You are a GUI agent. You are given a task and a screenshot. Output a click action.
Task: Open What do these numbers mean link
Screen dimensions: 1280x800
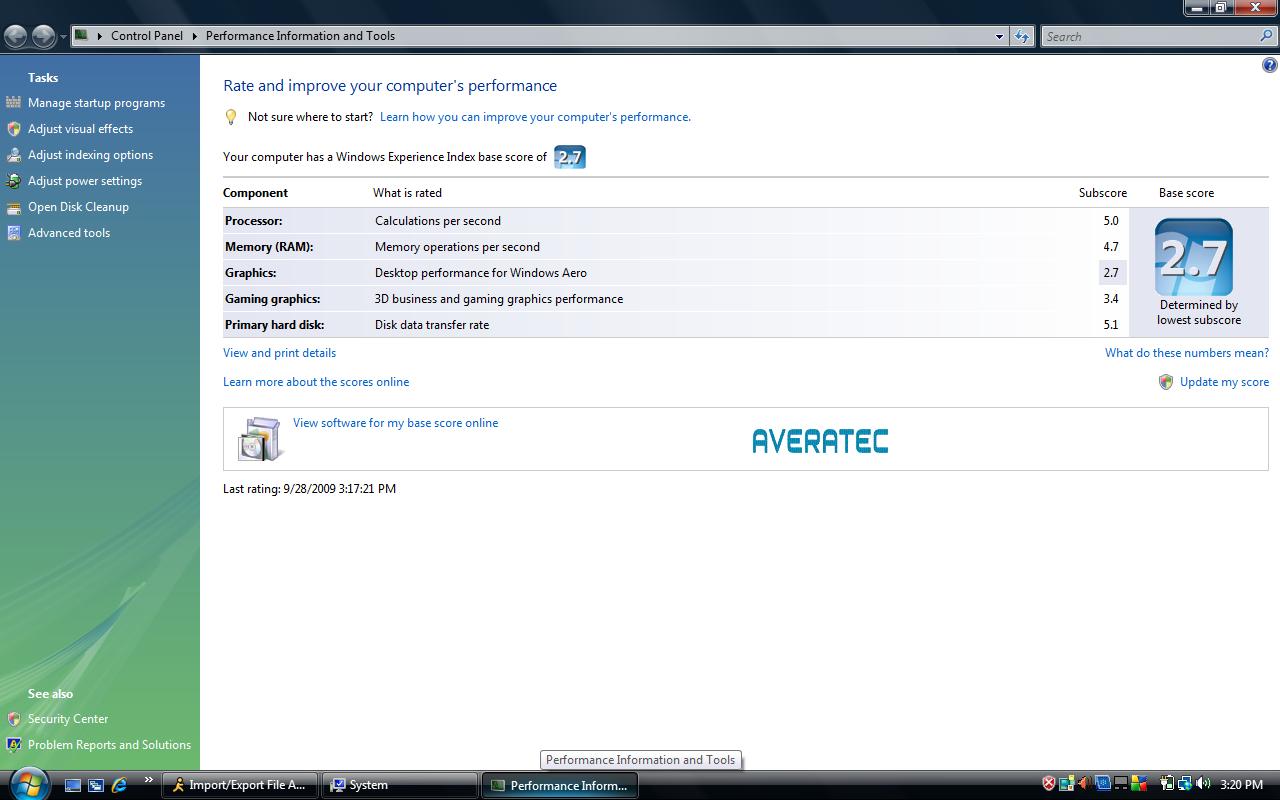pos(1186,353)
